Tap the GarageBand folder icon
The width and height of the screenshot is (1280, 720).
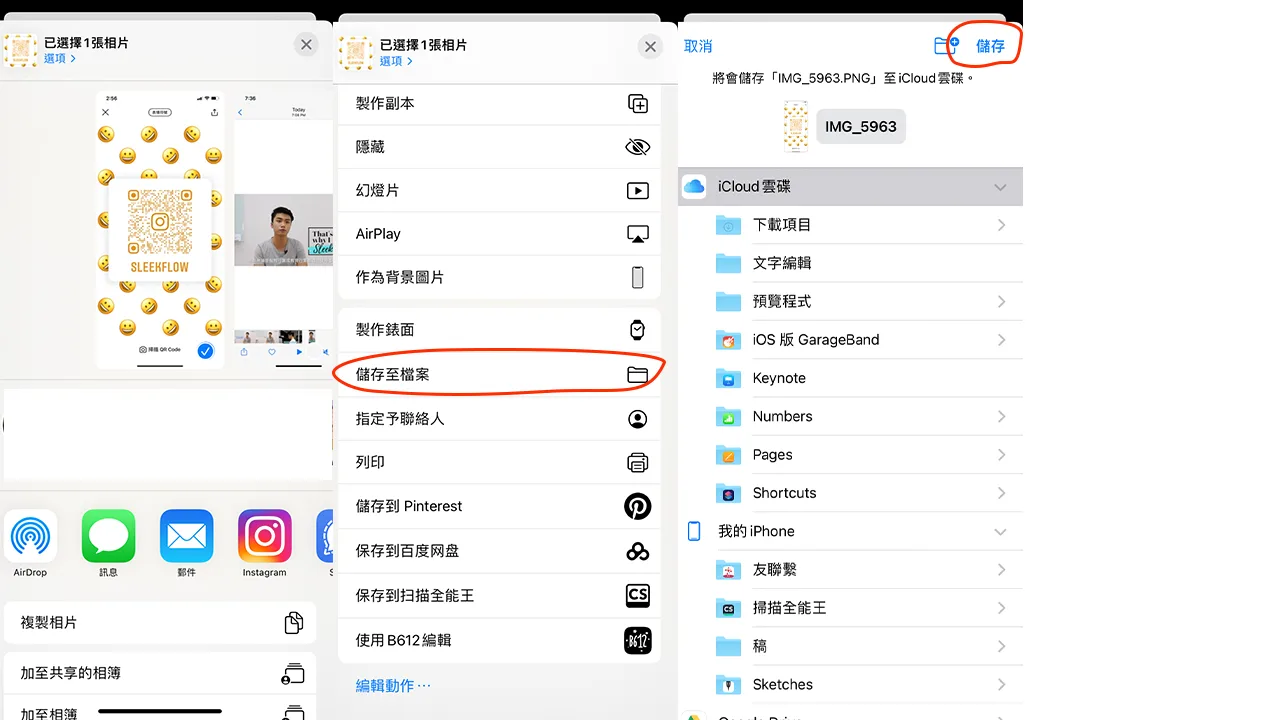point(728,340)
